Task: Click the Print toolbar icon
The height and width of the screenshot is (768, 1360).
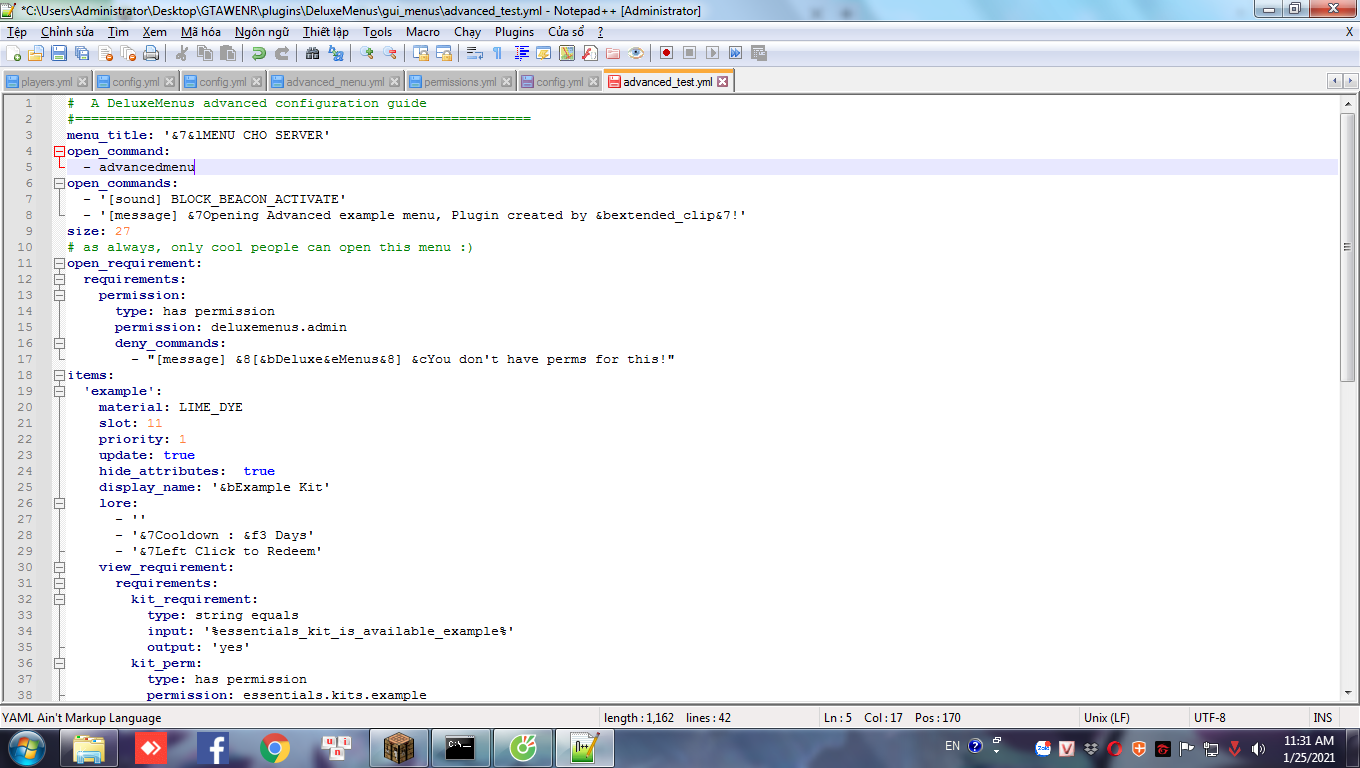Action: click(151, 53)
